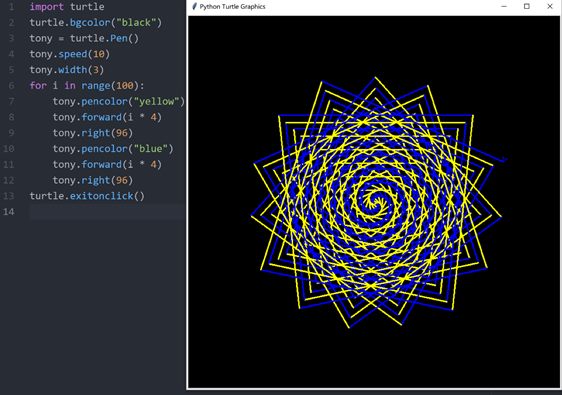Click line number 13 in the gutter
The height and width of the screenshot is (395, 562).
(9, 196)
